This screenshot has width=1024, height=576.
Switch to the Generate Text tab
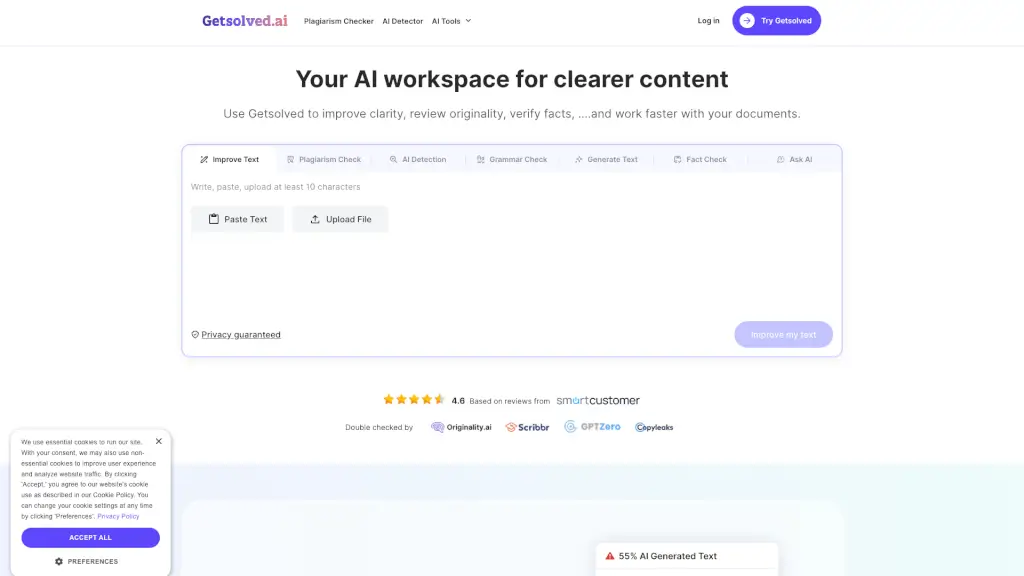click(x=606, y=159)
